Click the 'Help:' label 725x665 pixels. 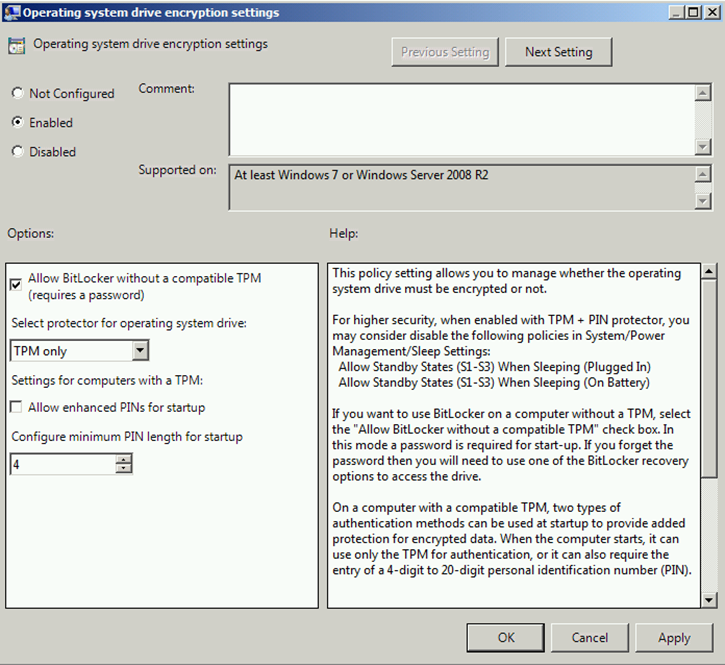click(x=344, y=233)
